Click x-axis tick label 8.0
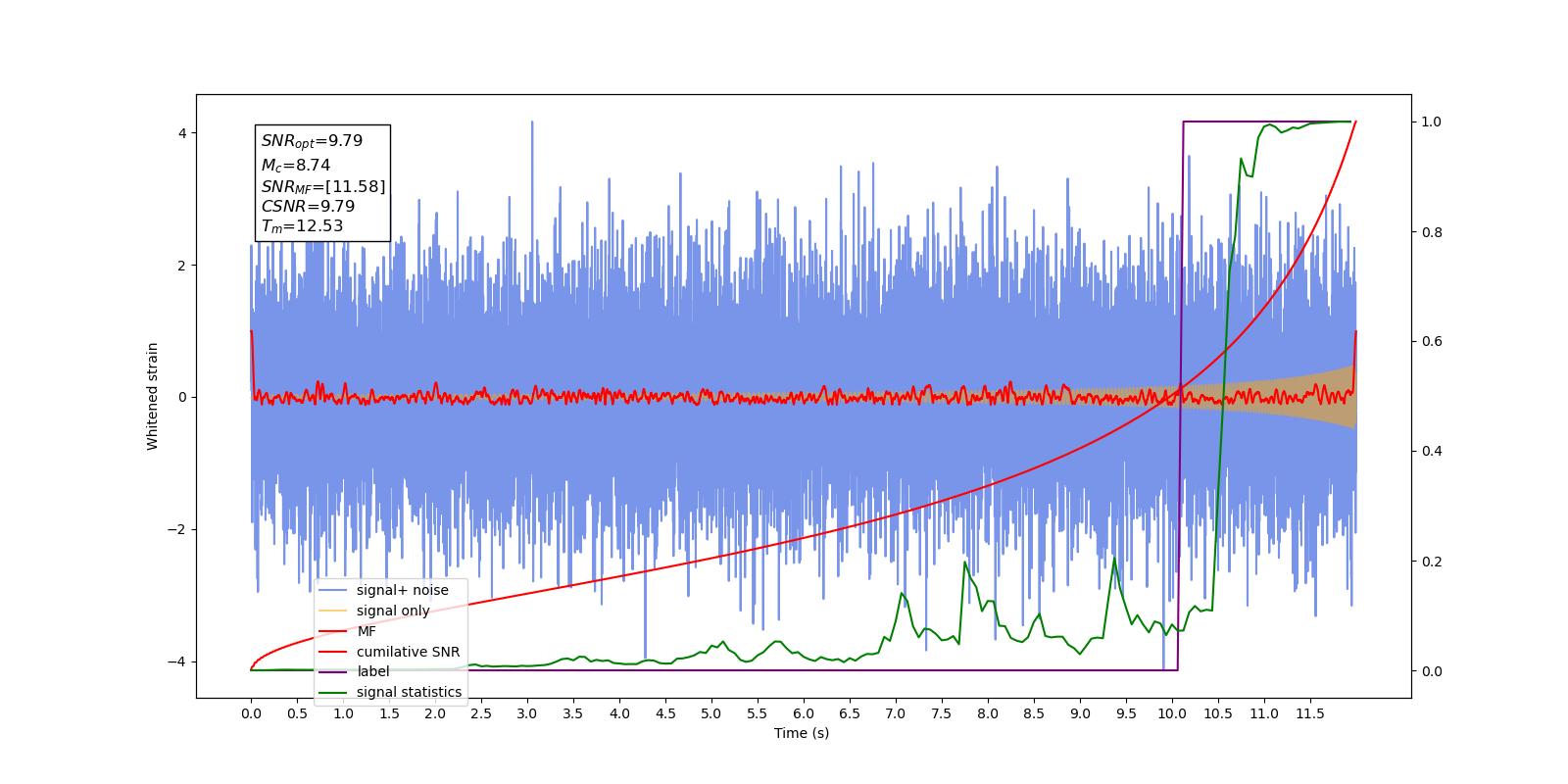1568x784 pixels. point(988,713)
